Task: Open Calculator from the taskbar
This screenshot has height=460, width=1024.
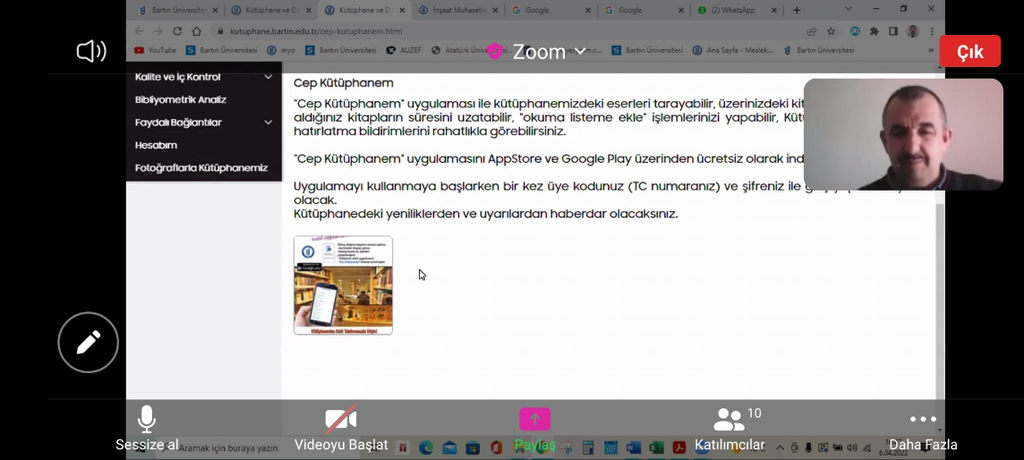Action: [588, 448]
